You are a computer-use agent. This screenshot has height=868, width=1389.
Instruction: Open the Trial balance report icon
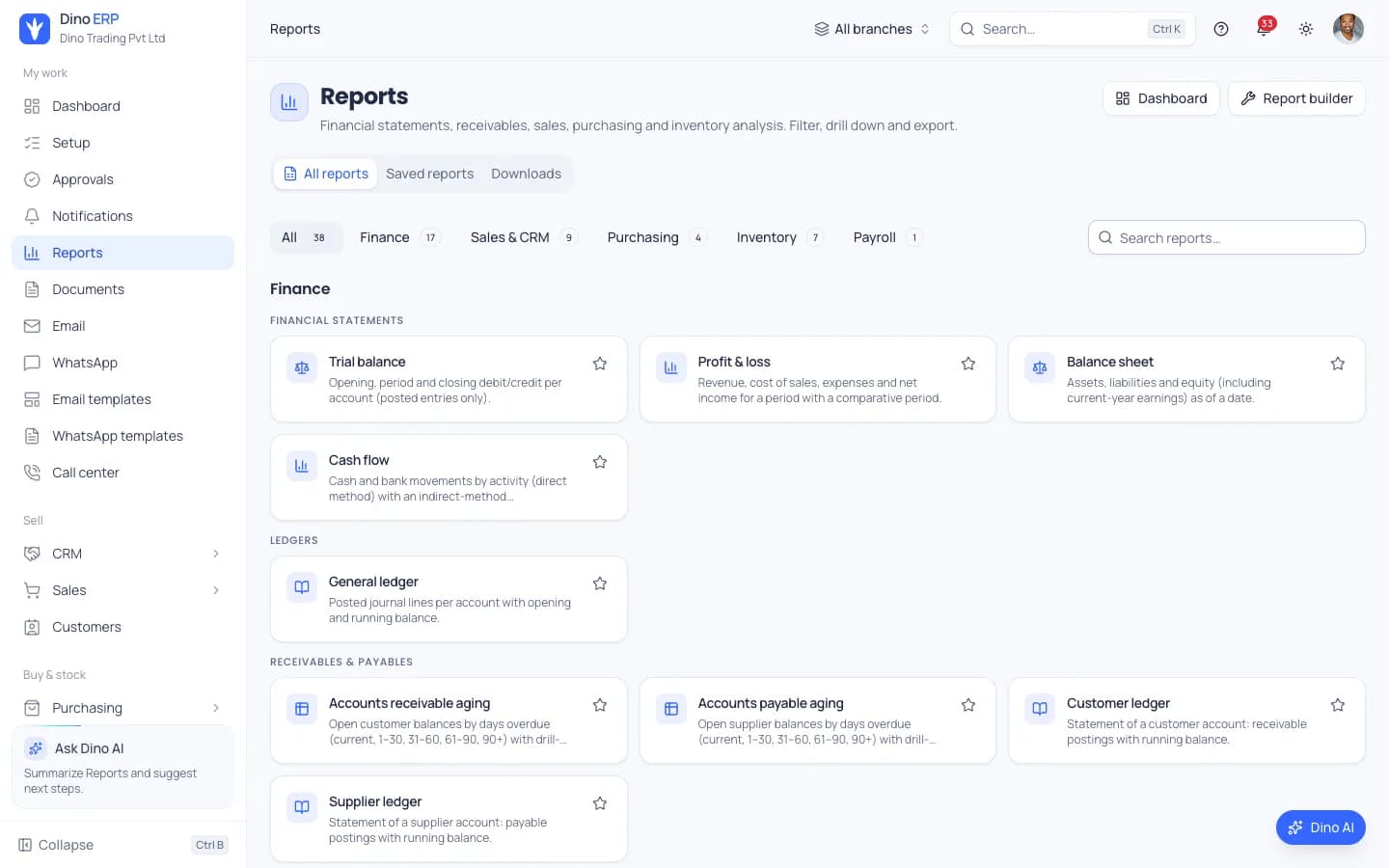302,367
